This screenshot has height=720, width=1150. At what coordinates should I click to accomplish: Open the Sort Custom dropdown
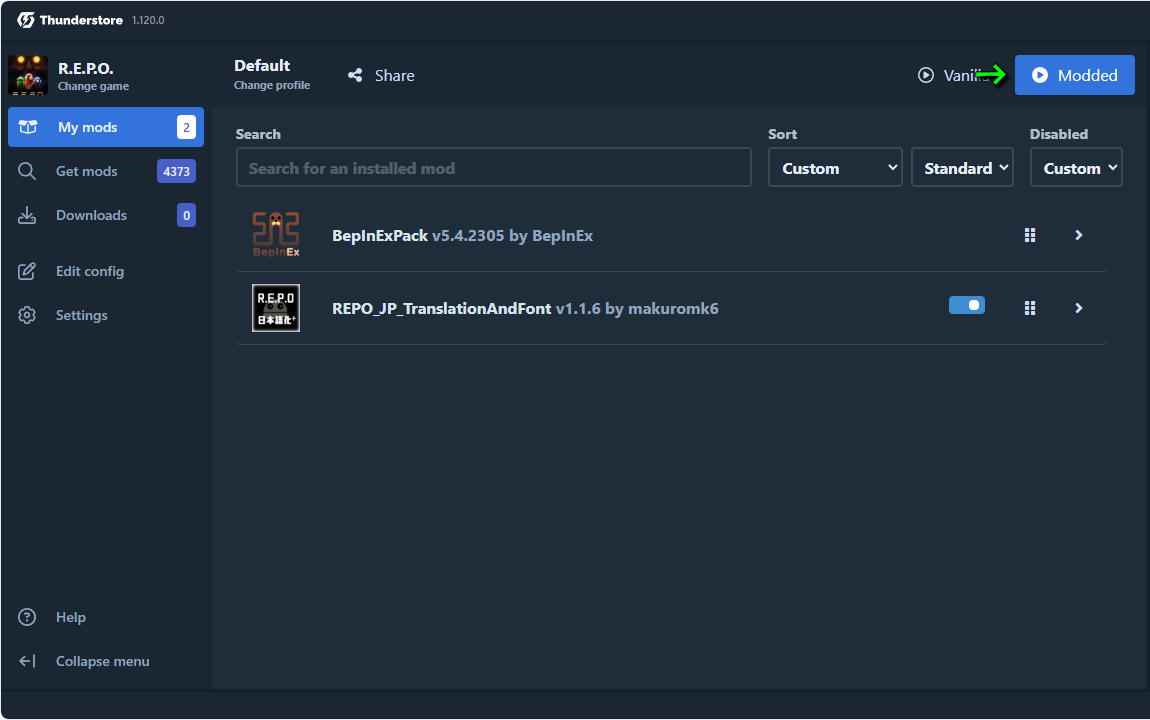coord(835,168)
